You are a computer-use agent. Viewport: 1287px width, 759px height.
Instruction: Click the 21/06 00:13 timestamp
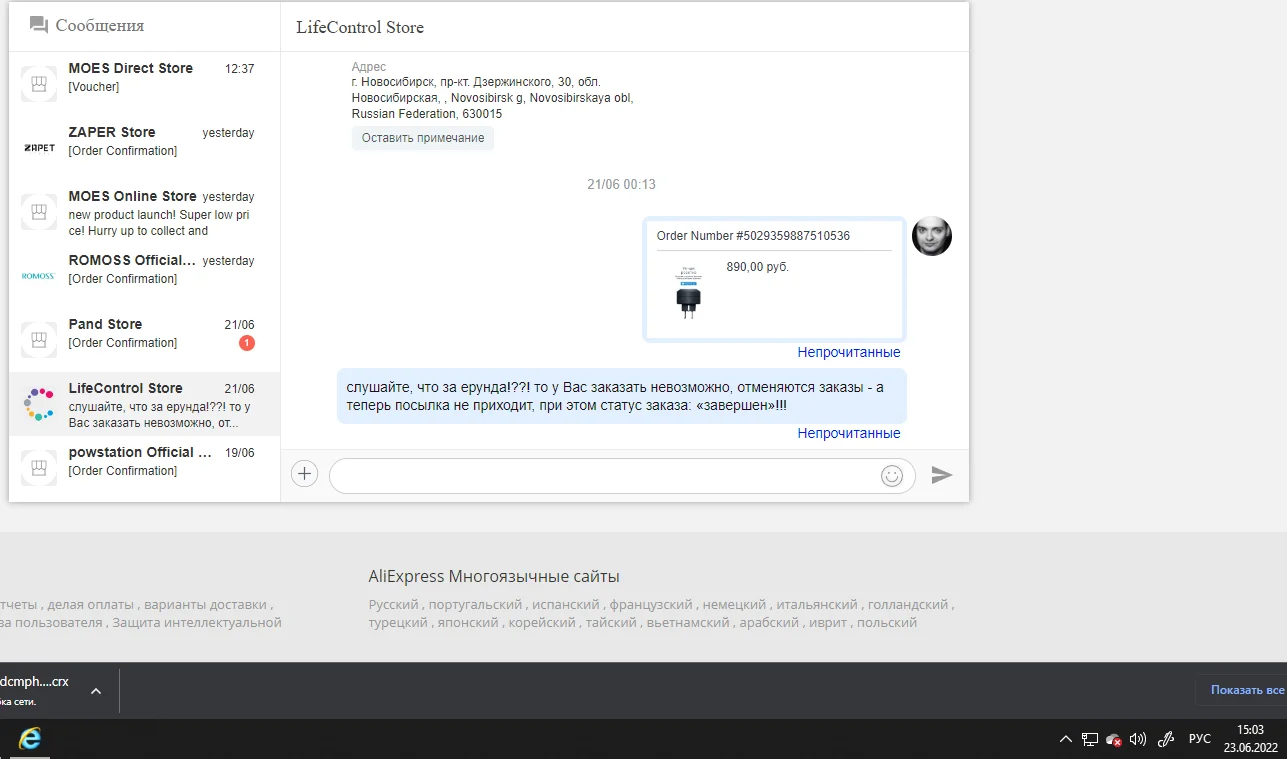click(621, 185)
